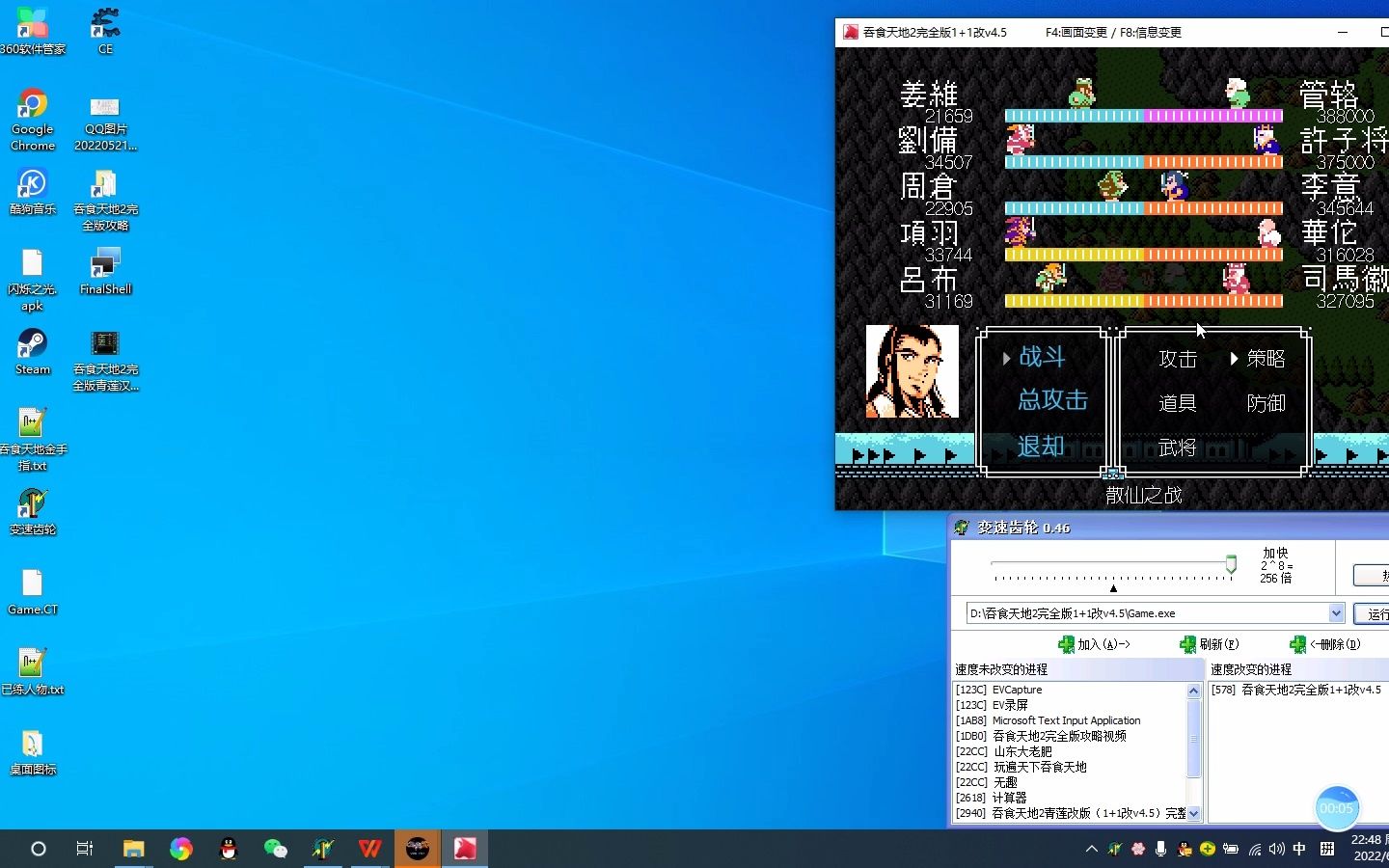This screenshot has height=868, width=1389.
Task: Select 退却 in the battle menu
Action: point(1042,446)
